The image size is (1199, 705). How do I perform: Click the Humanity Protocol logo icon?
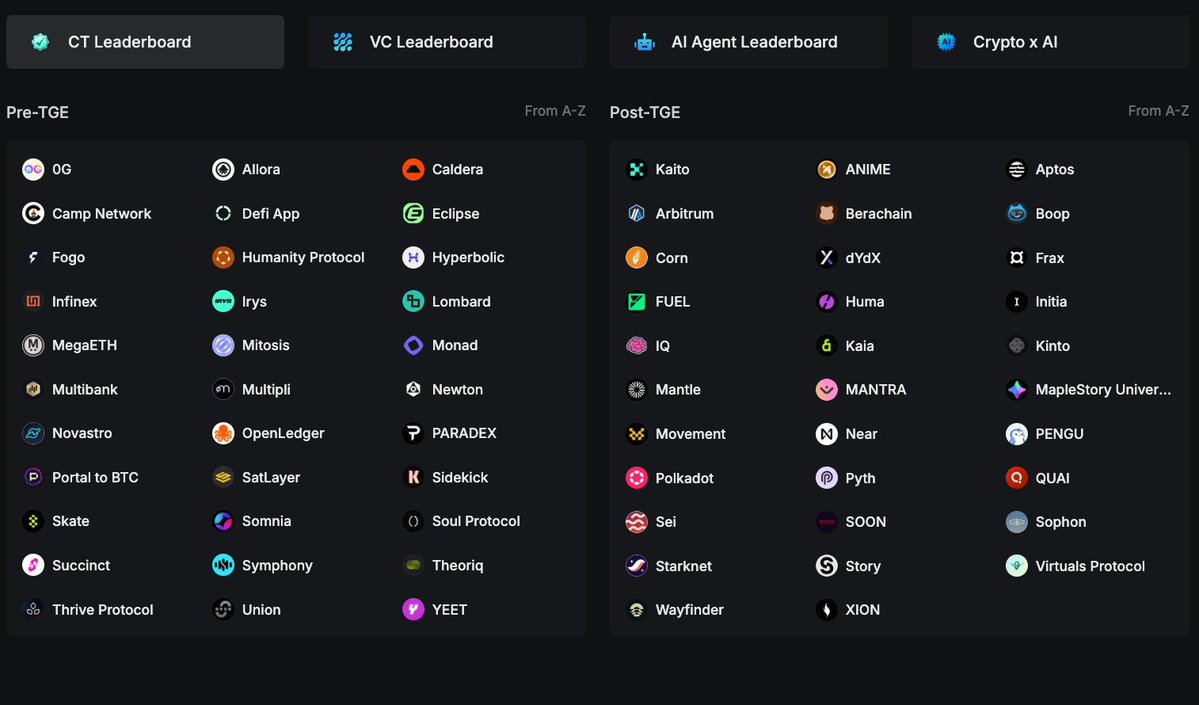[x=223, y=257]
